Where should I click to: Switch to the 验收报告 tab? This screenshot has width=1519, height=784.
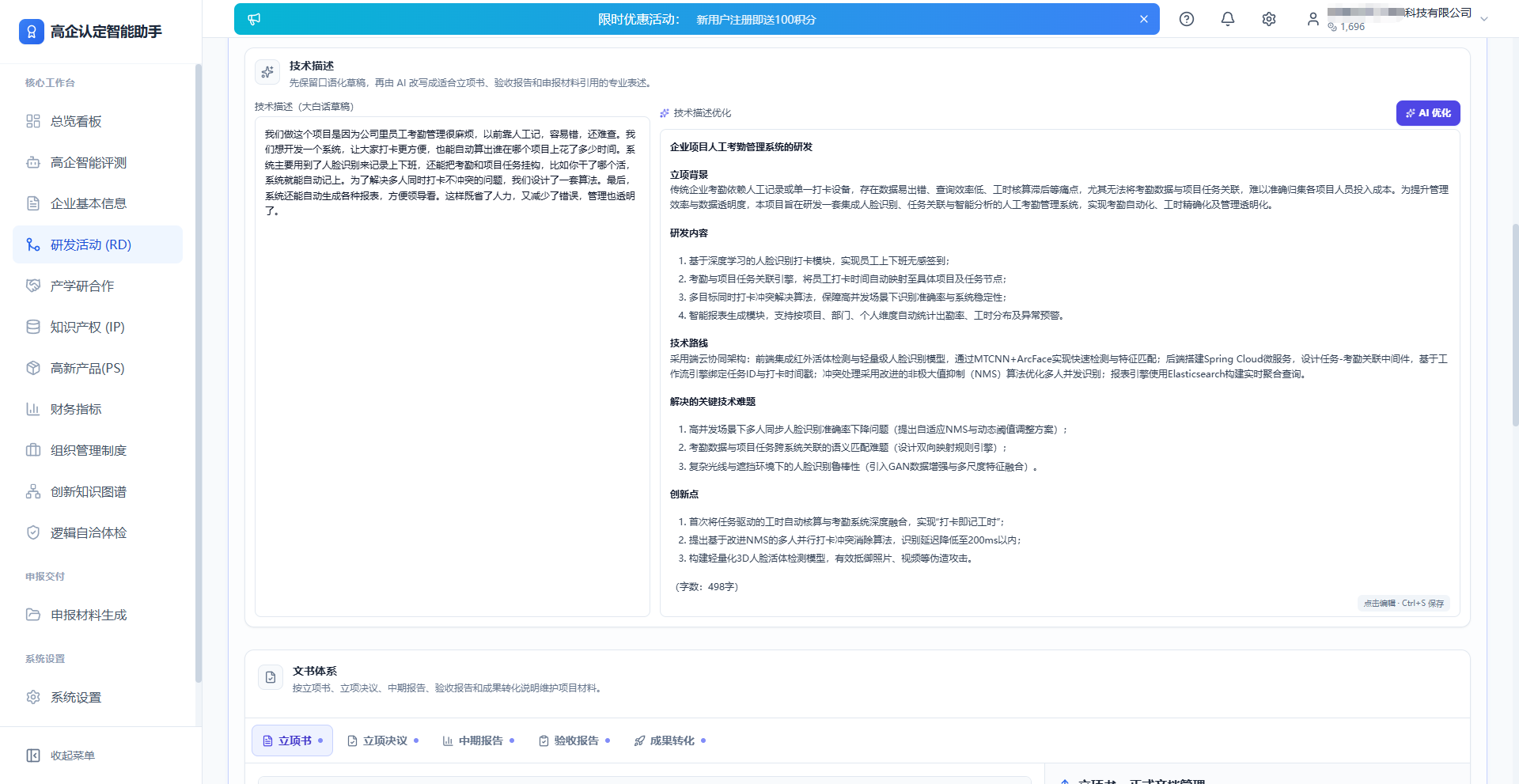574,740
